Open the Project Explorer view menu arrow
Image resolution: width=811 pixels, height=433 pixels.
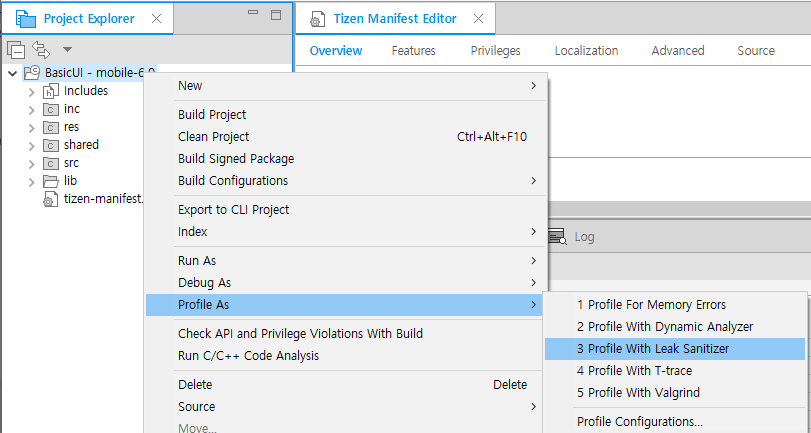point(67,49)
